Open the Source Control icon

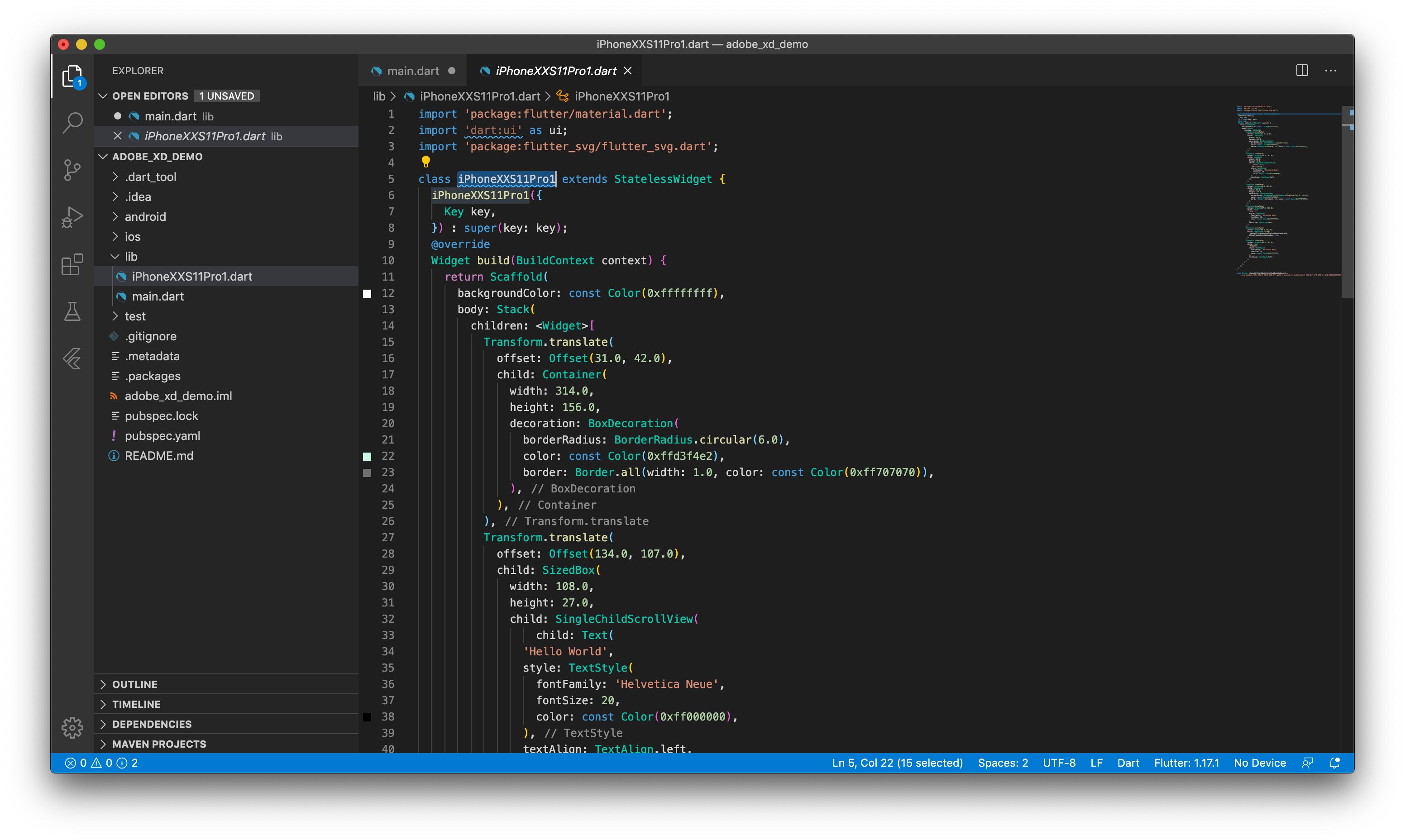click(x=72, y=169)
